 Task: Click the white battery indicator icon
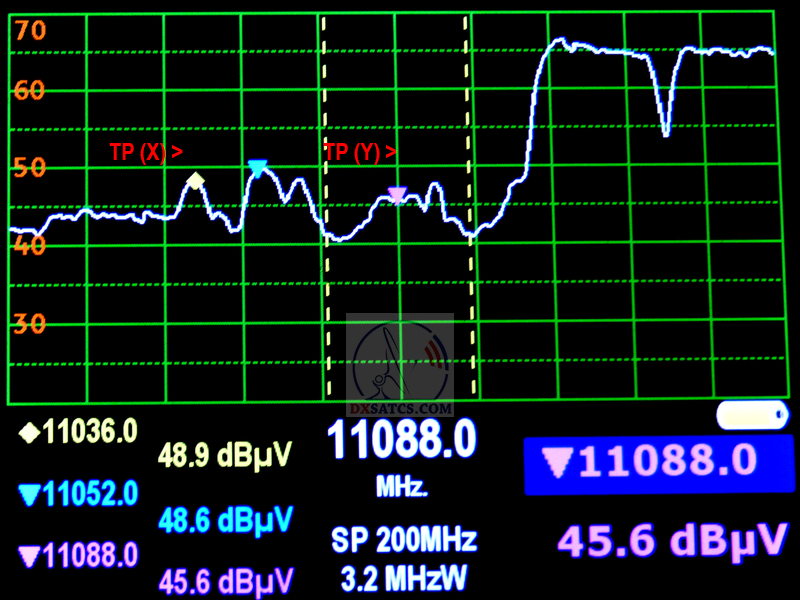[x=752, y=414]
